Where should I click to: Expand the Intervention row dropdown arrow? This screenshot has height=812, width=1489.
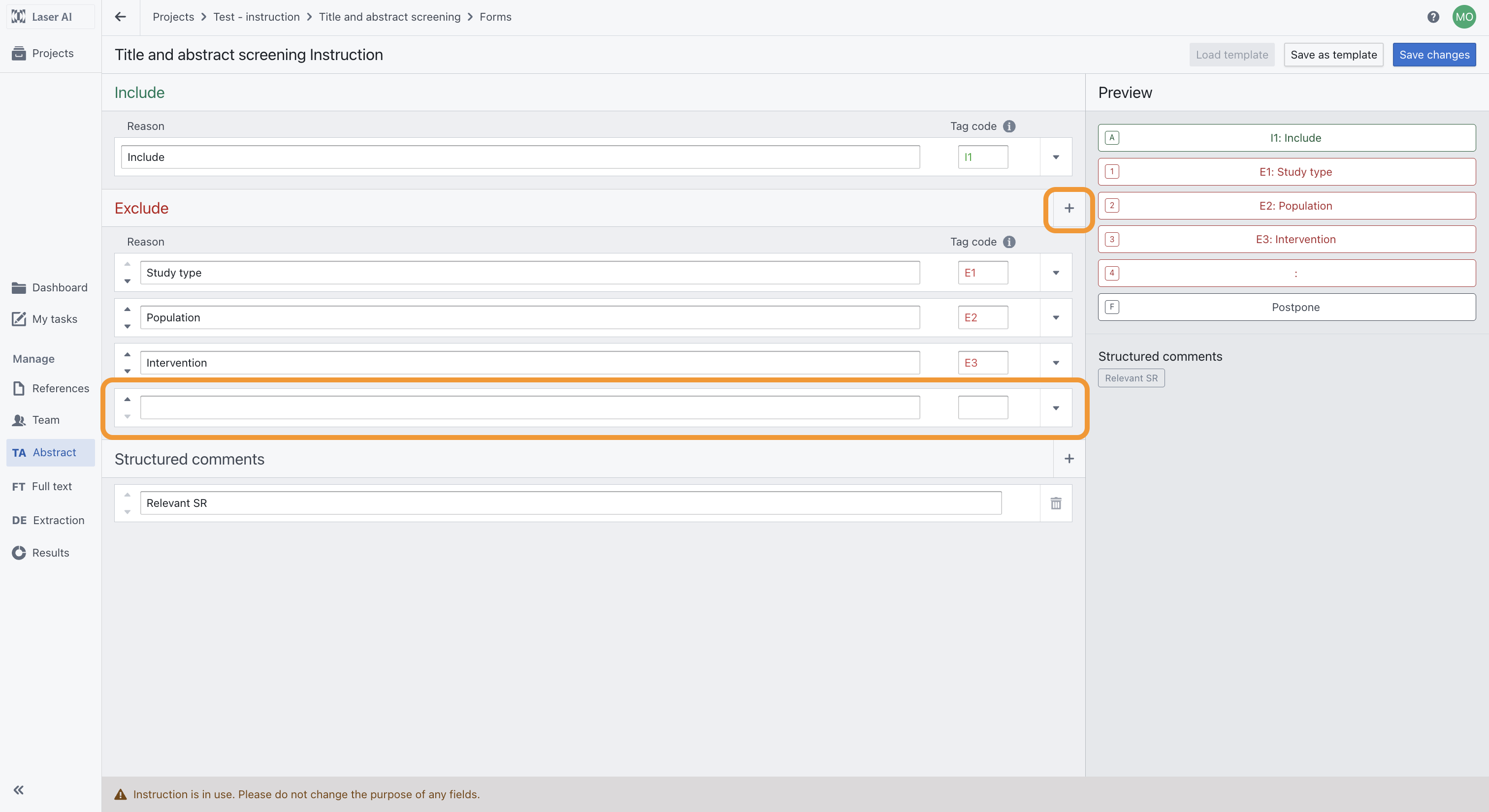pos(1056,363)
